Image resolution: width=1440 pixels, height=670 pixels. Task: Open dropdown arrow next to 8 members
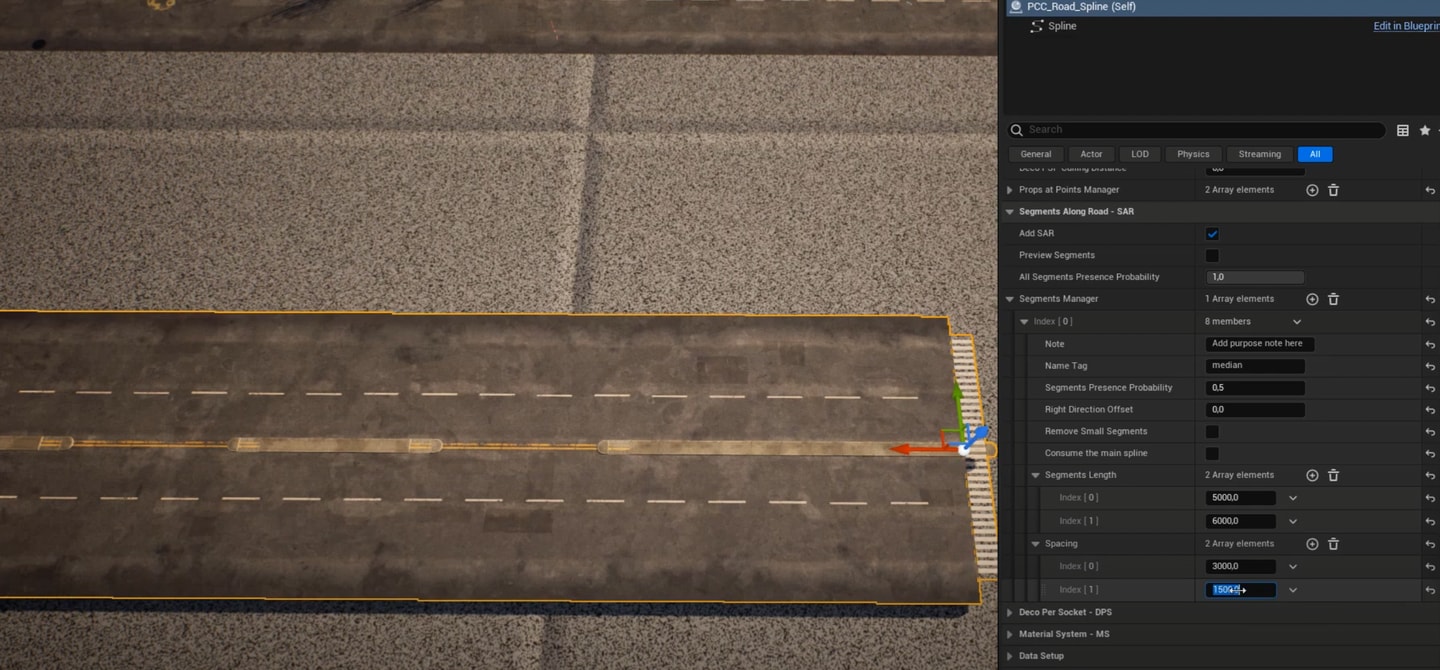tap(1297, 322)
